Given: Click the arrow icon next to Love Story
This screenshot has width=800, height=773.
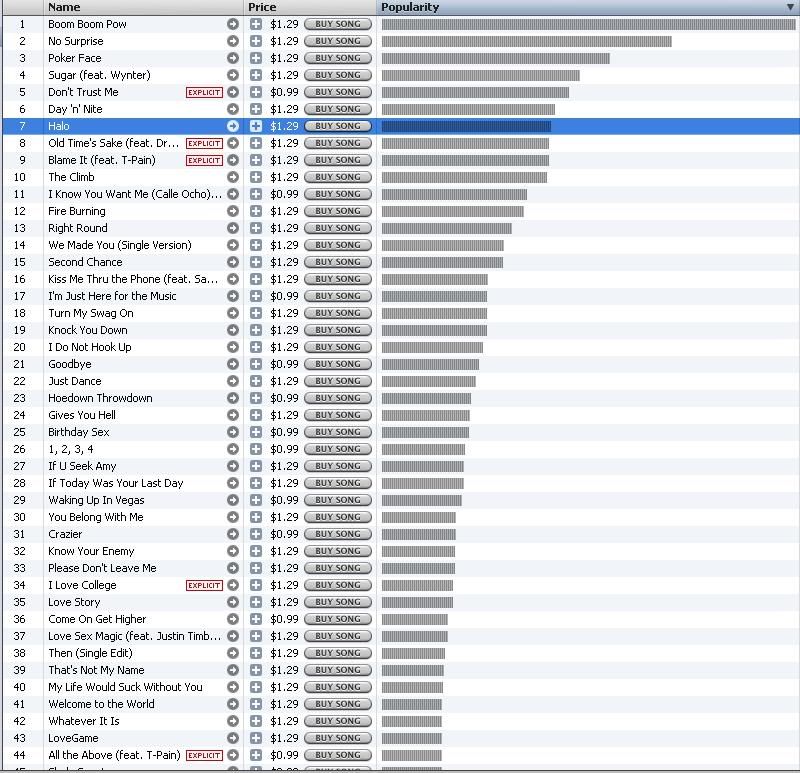Looking at the screenshot, I should point(233,602).
